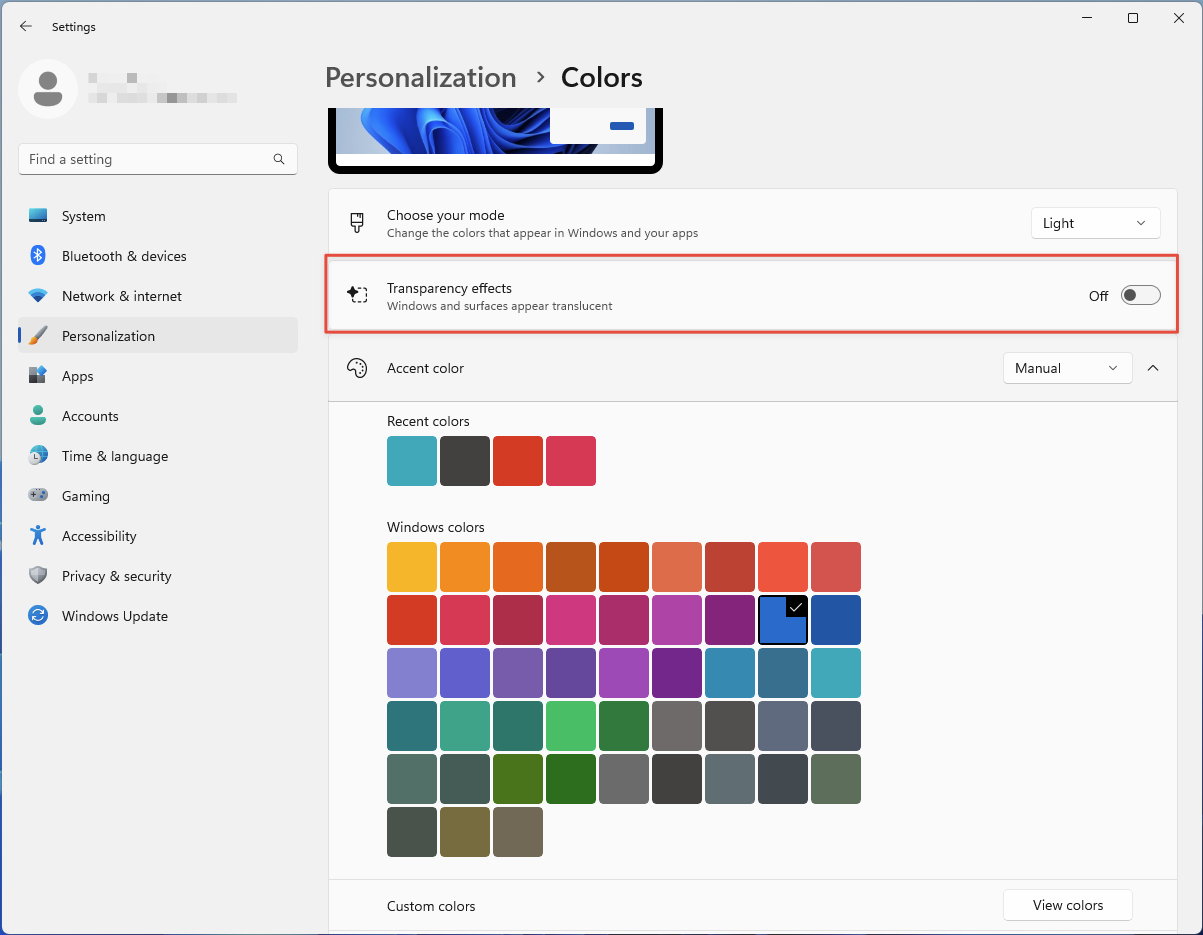The height and width of the screenshot is (935, 1203).
Task: Open Privacy & security page
Action: pyautogui.click(x=158, y=576)
